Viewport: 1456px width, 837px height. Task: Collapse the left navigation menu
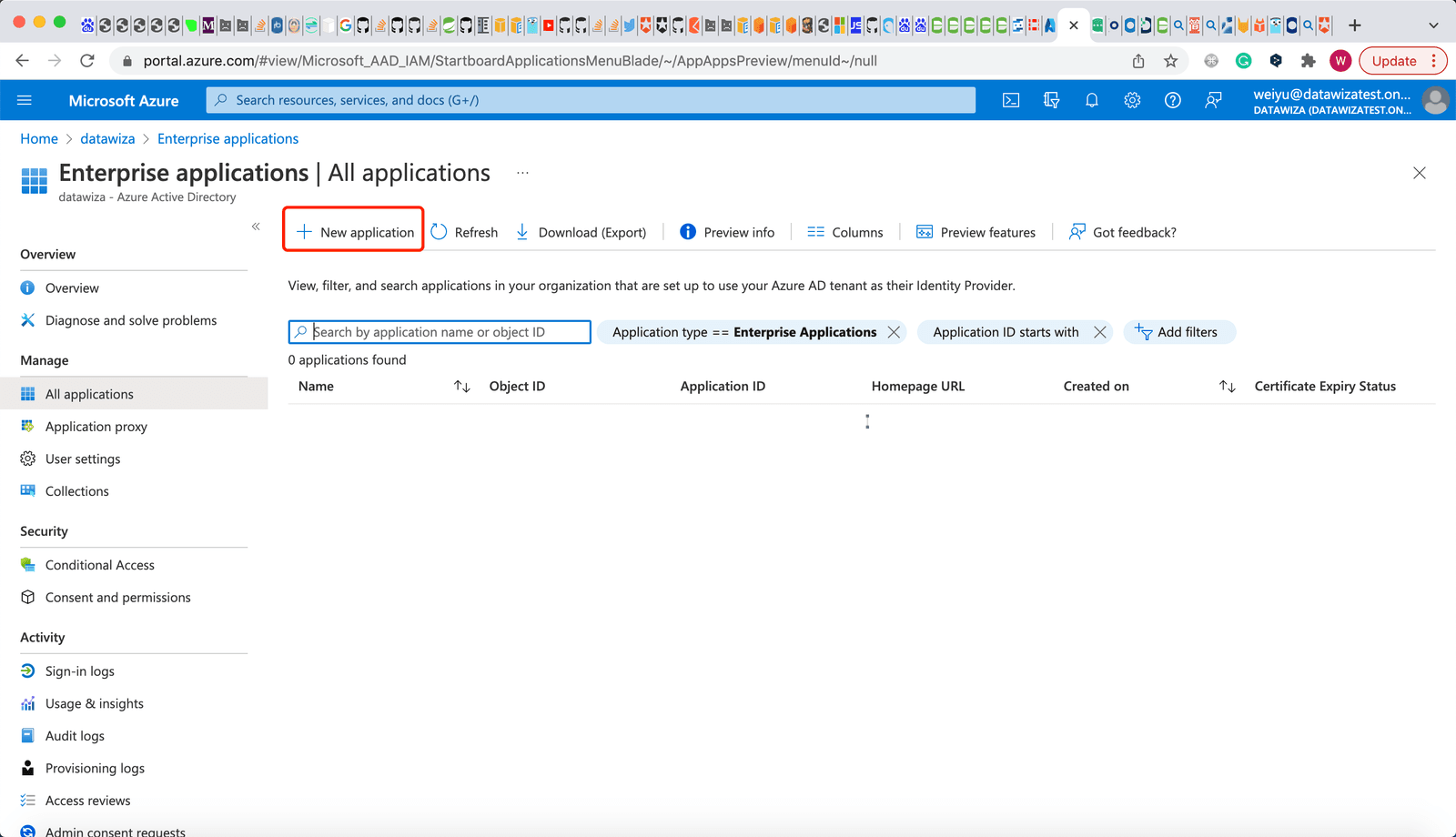256,227
